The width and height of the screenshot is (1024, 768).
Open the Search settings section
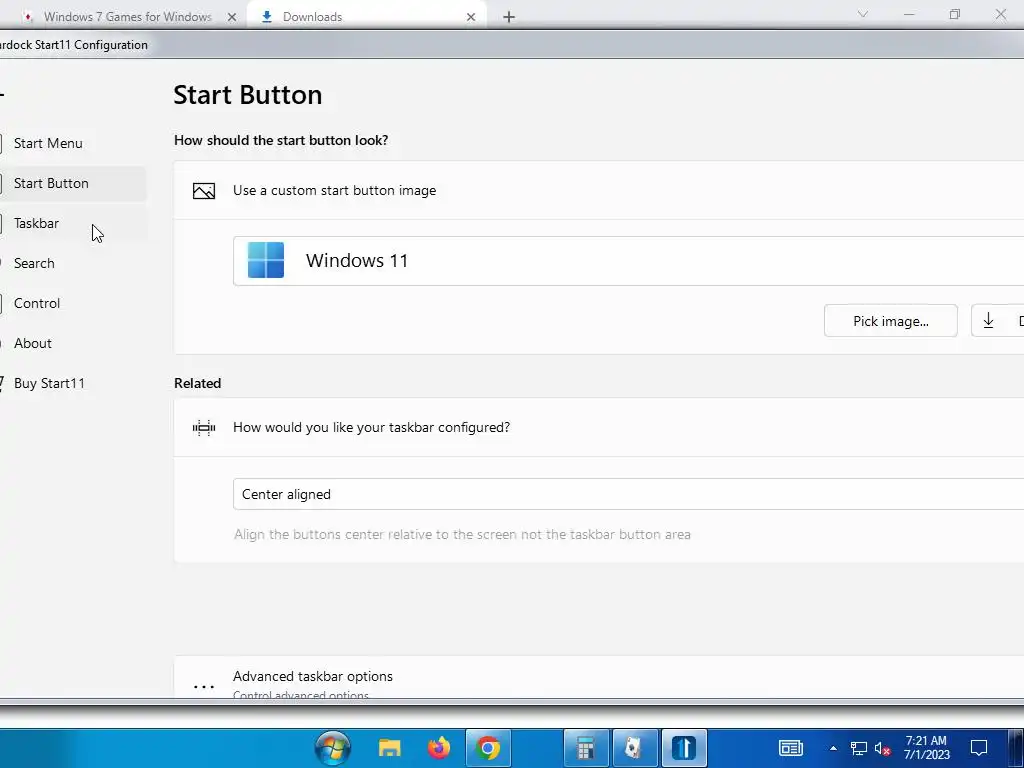point(34,263)
